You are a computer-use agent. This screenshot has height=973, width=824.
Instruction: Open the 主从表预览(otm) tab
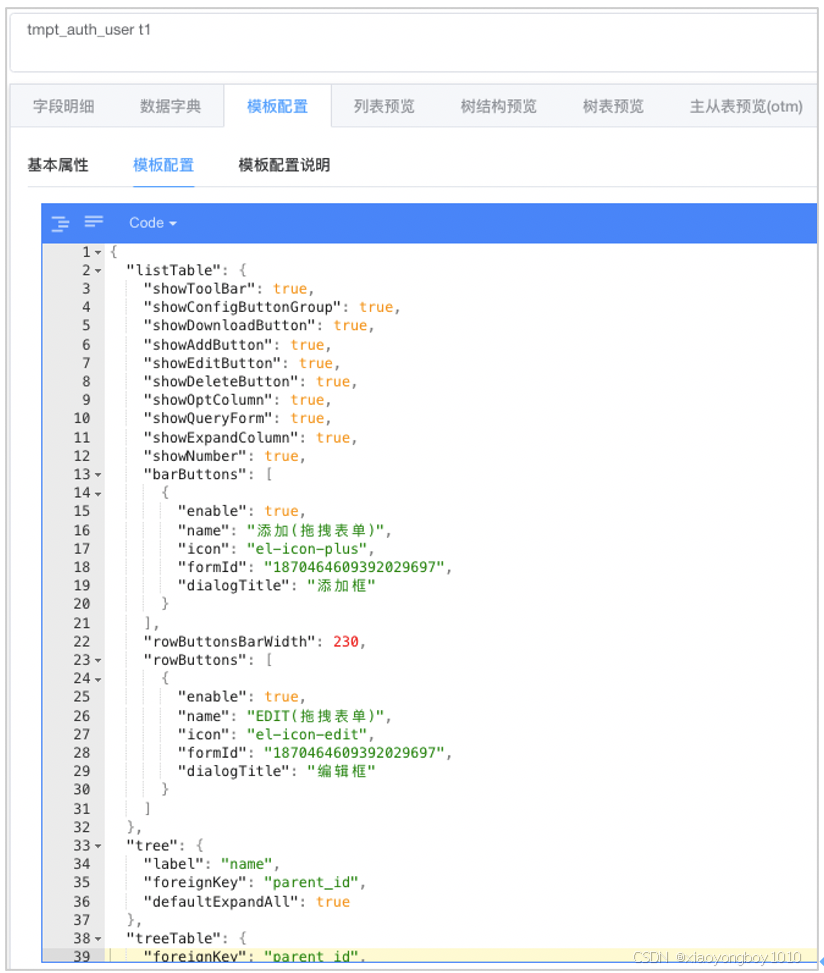pyautogui.click(x=746, y=106)
